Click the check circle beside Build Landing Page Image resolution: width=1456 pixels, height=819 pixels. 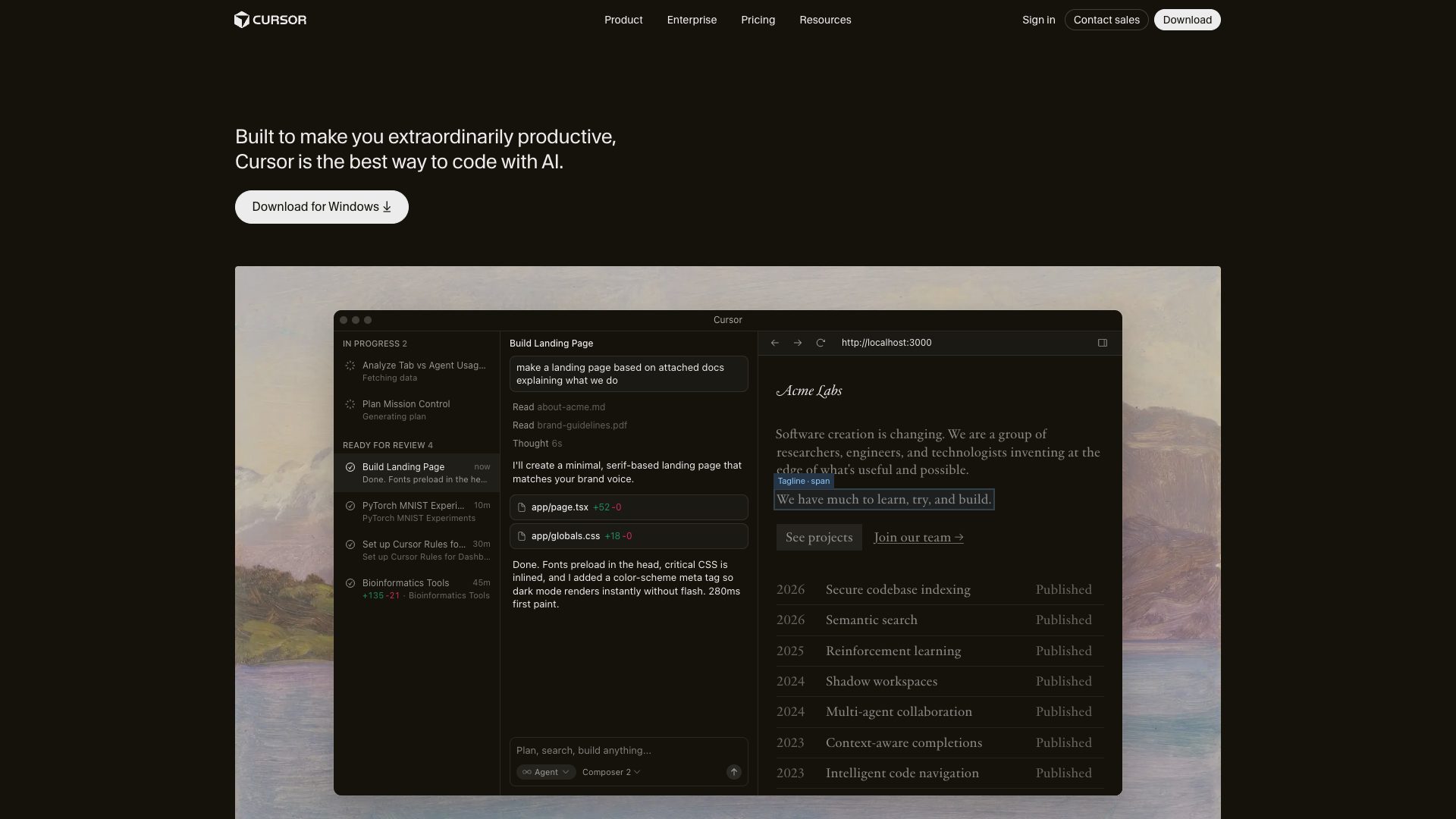click(350, 467)
